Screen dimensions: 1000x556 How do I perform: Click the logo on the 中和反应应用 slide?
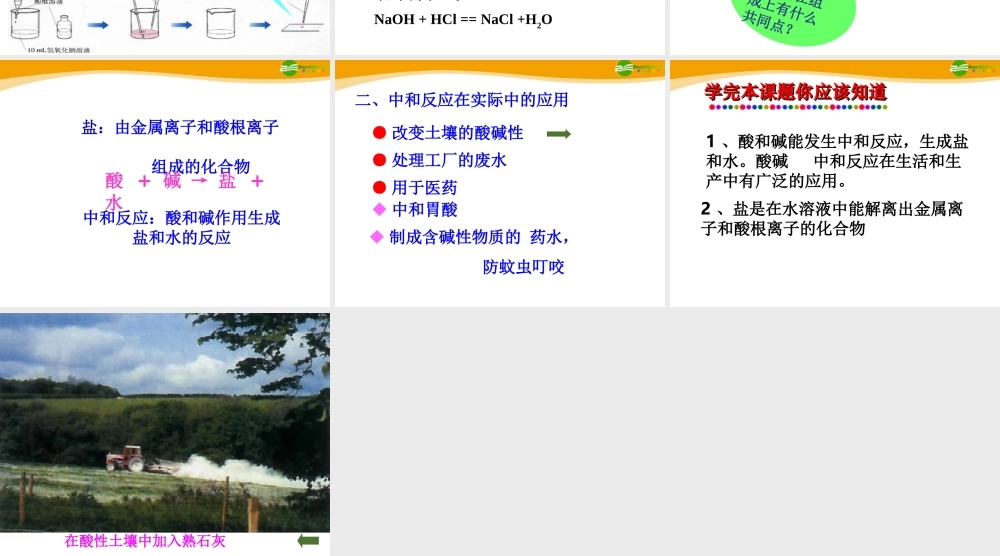click(638, 68)
